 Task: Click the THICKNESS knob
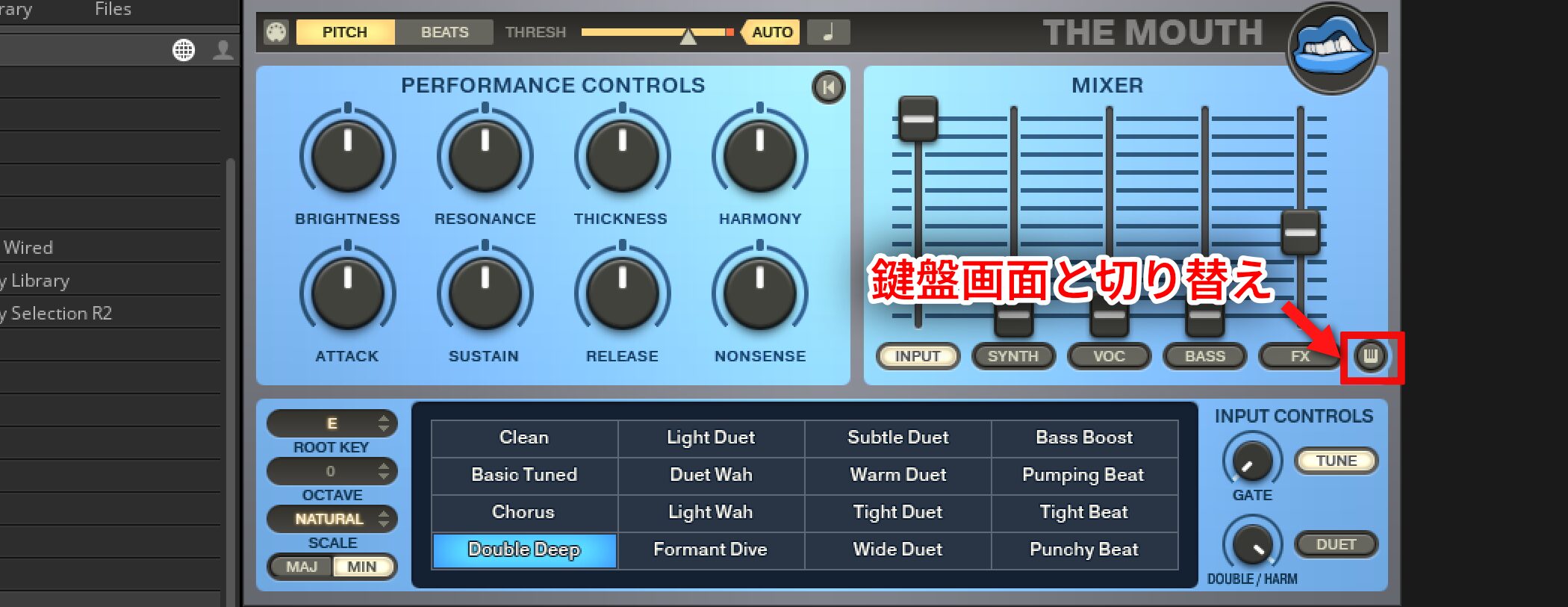(x=622, y=155)
